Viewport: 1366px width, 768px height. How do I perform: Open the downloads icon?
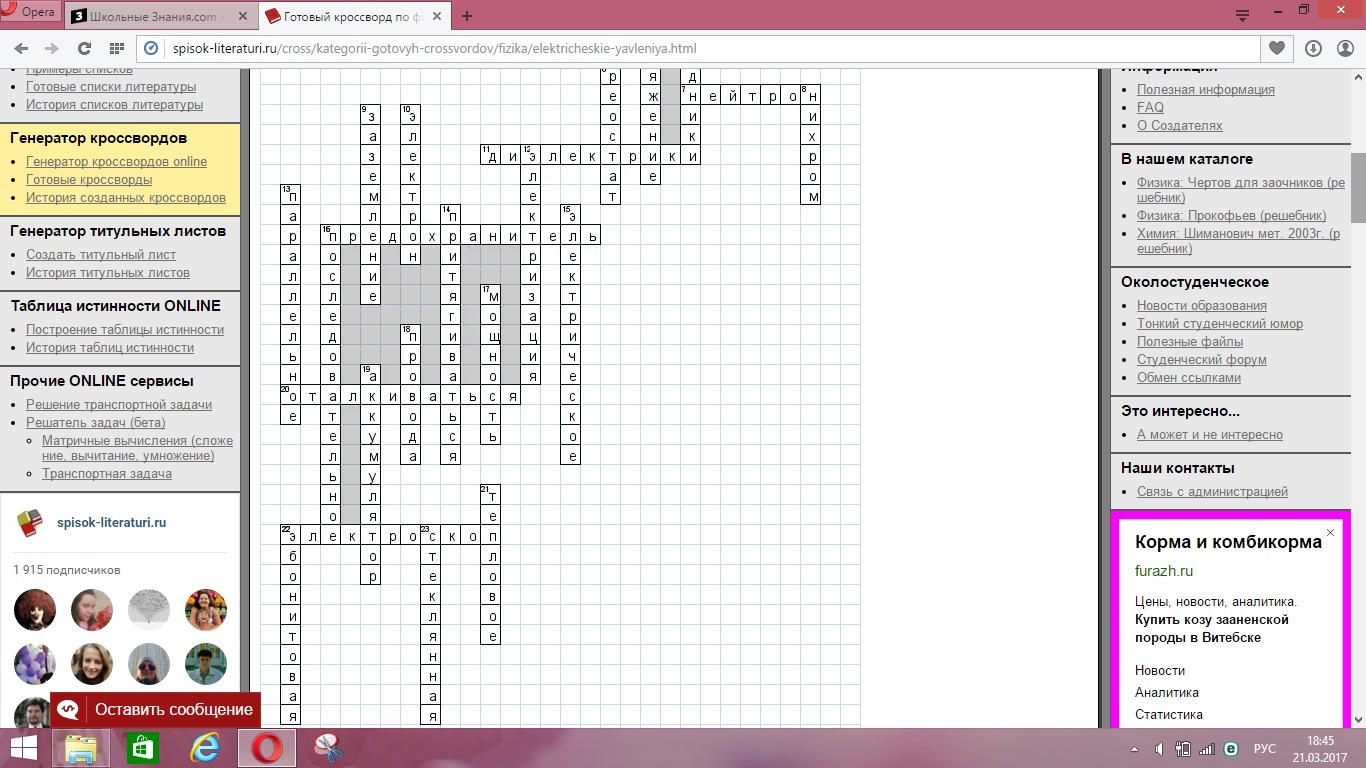click(x=1314, y=48)
